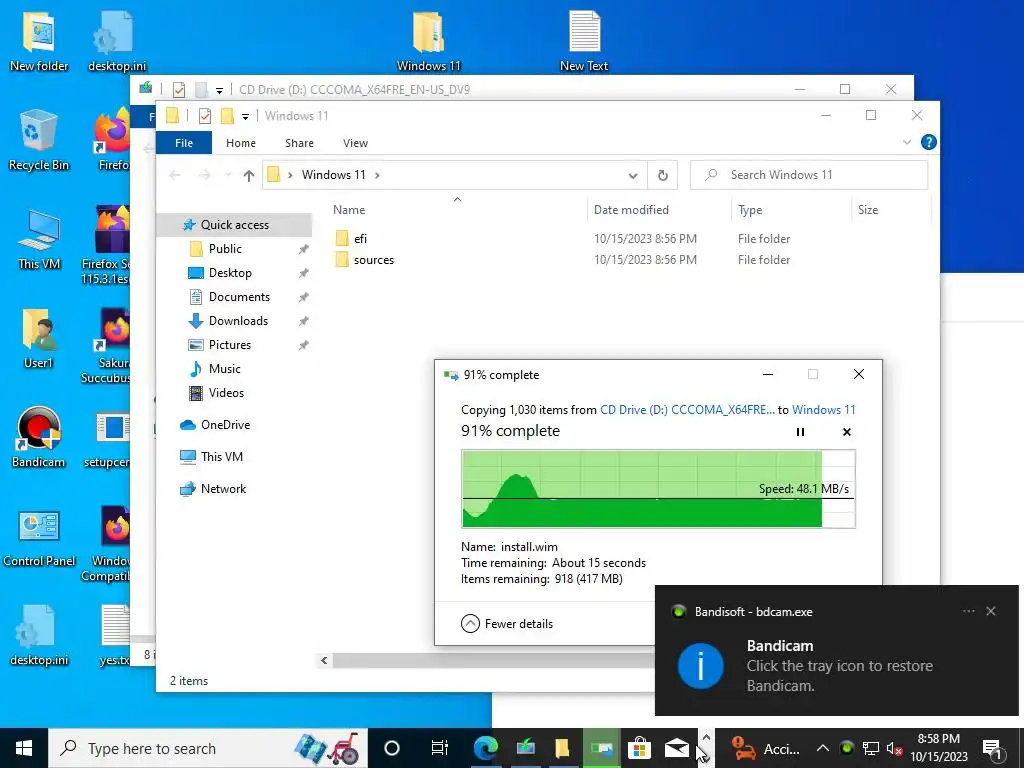The image size is (1024, 768).
Task: Click the Search Windows 11 box
Action: pyautogui.click(x=808, y=175)
